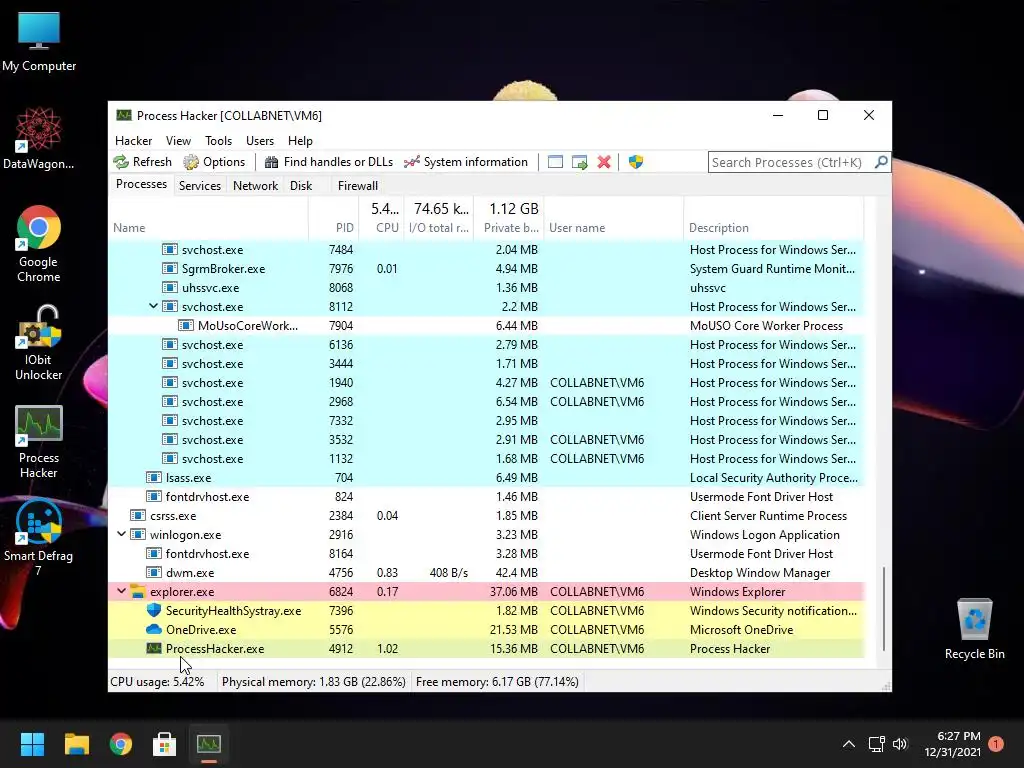The width and height of the screenshot is (1024, 768).
Task: Select the Processes tab
Action: click(x=141, y=184)
